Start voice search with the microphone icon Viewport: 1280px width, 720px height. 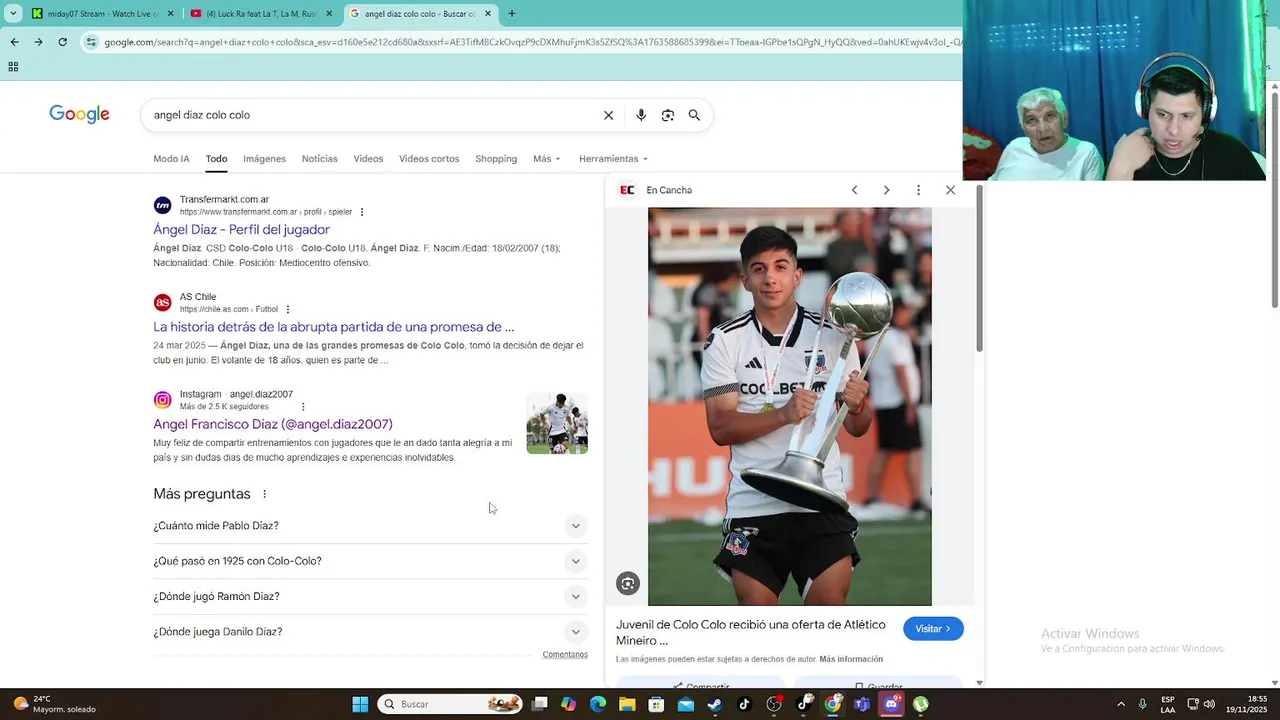pyautogui.click(x=641, y=115)
